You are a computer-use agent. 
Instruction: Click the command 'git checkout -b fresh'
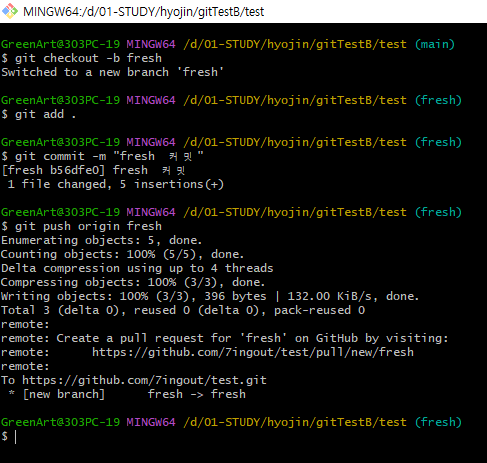coord(88,58)
